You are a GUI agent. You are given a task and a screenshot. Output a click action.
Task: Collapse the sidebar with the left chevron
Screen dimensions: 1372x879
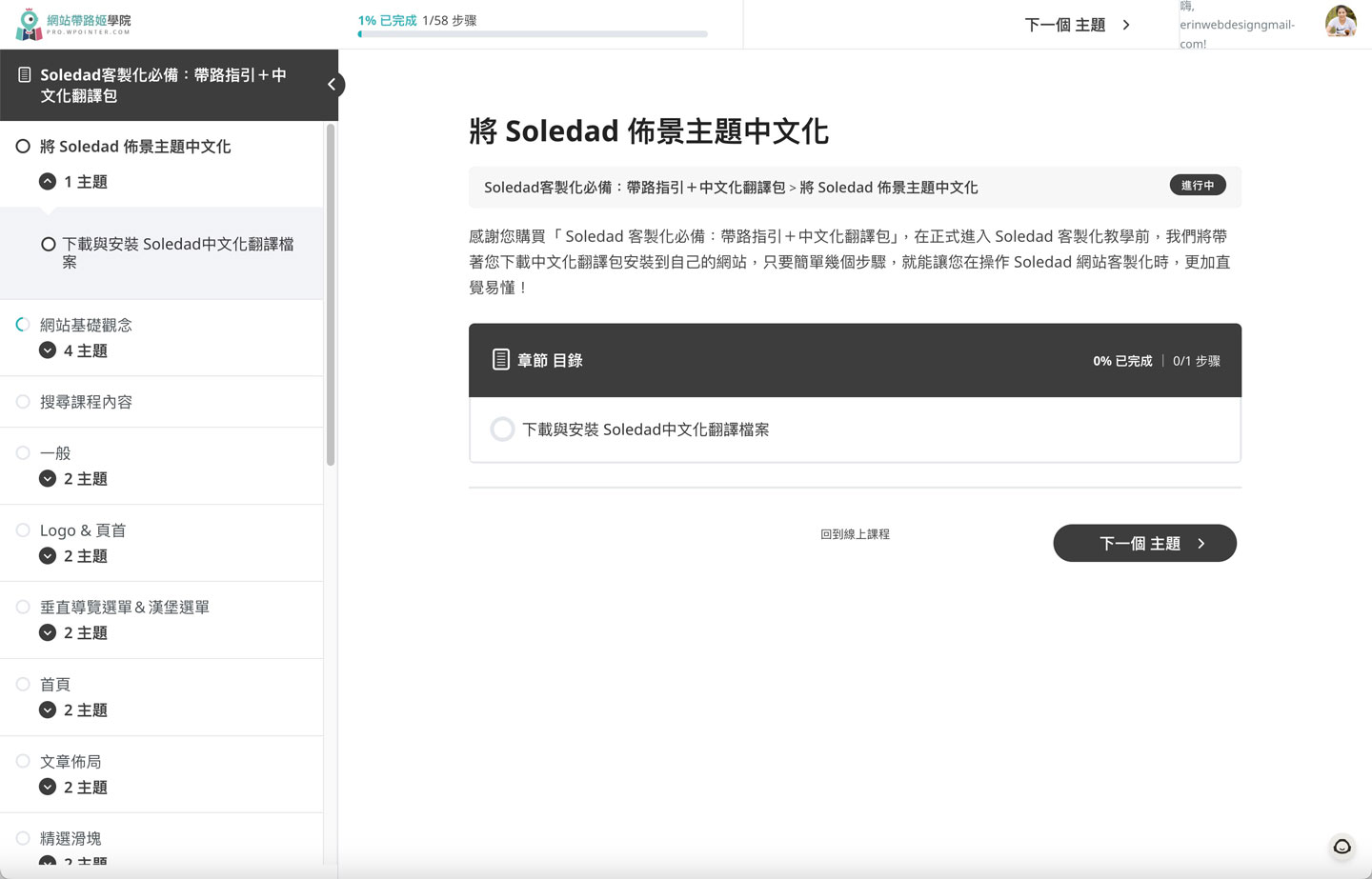click(x=332, y=85)
